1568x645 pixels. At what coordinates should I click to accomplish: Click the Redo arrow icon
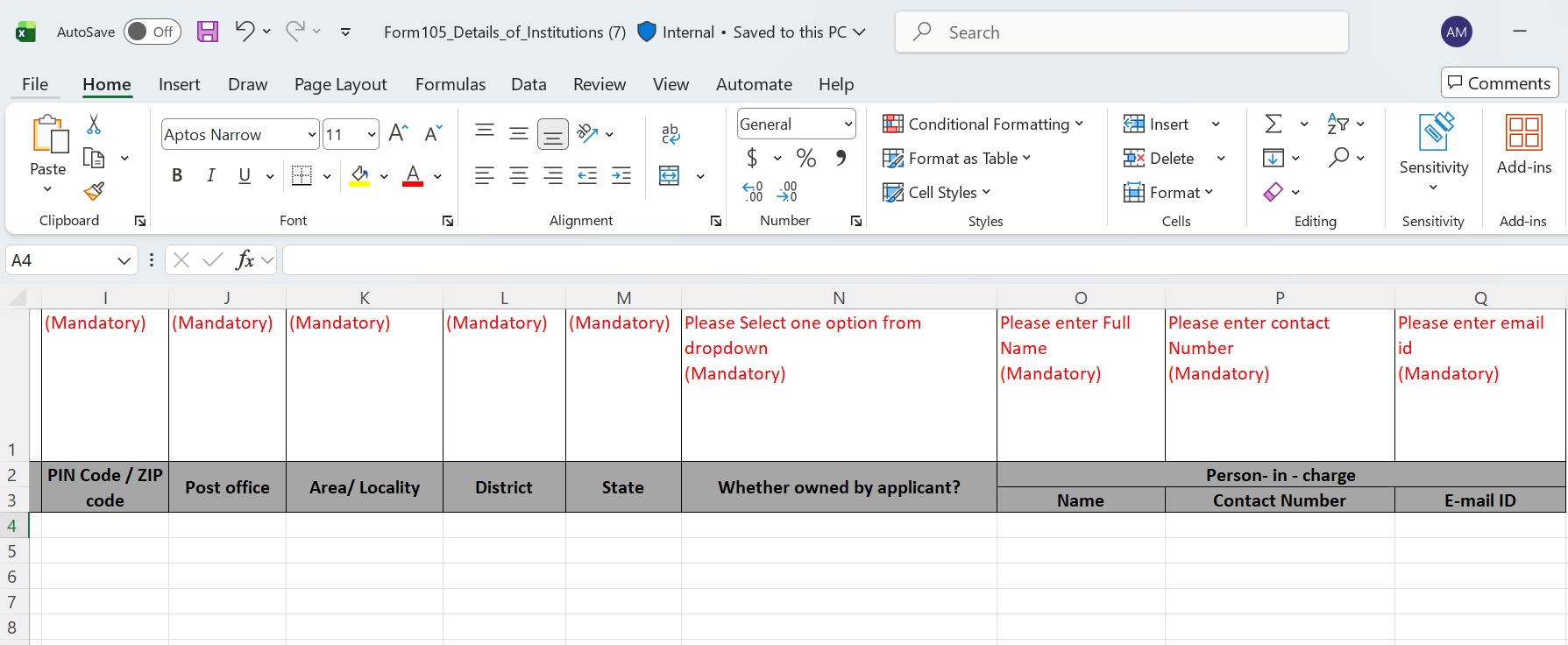click(295, 32)
